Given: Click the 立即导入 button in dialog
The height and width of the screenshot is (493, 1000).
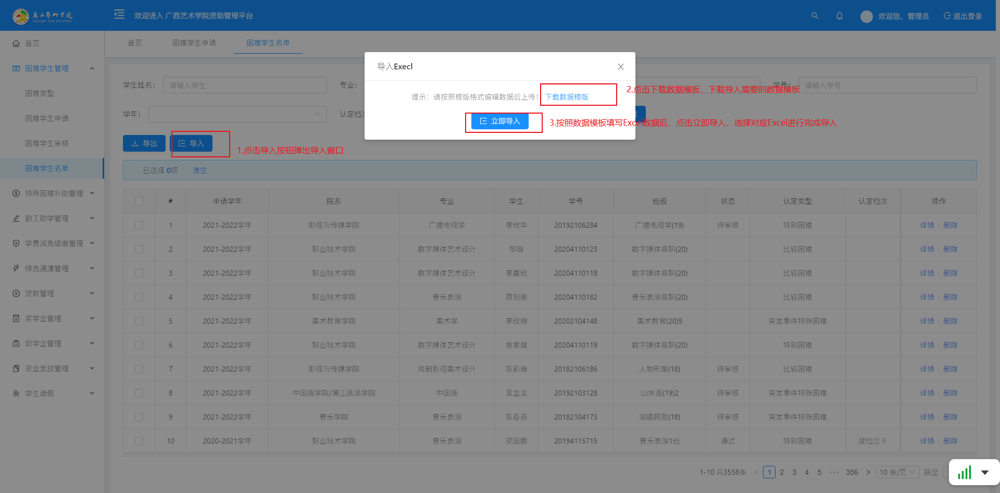Looking at the screenshot, I should [x=500, y=121].
